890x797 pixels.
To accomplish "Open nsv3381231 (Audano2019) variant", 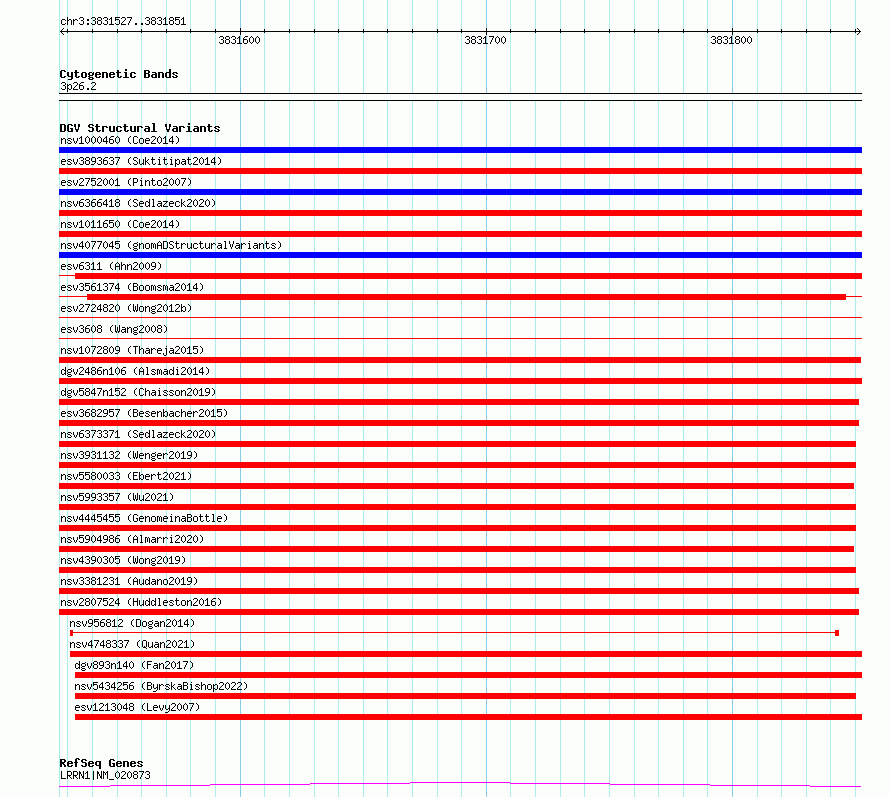I will [x=129, y=581].
